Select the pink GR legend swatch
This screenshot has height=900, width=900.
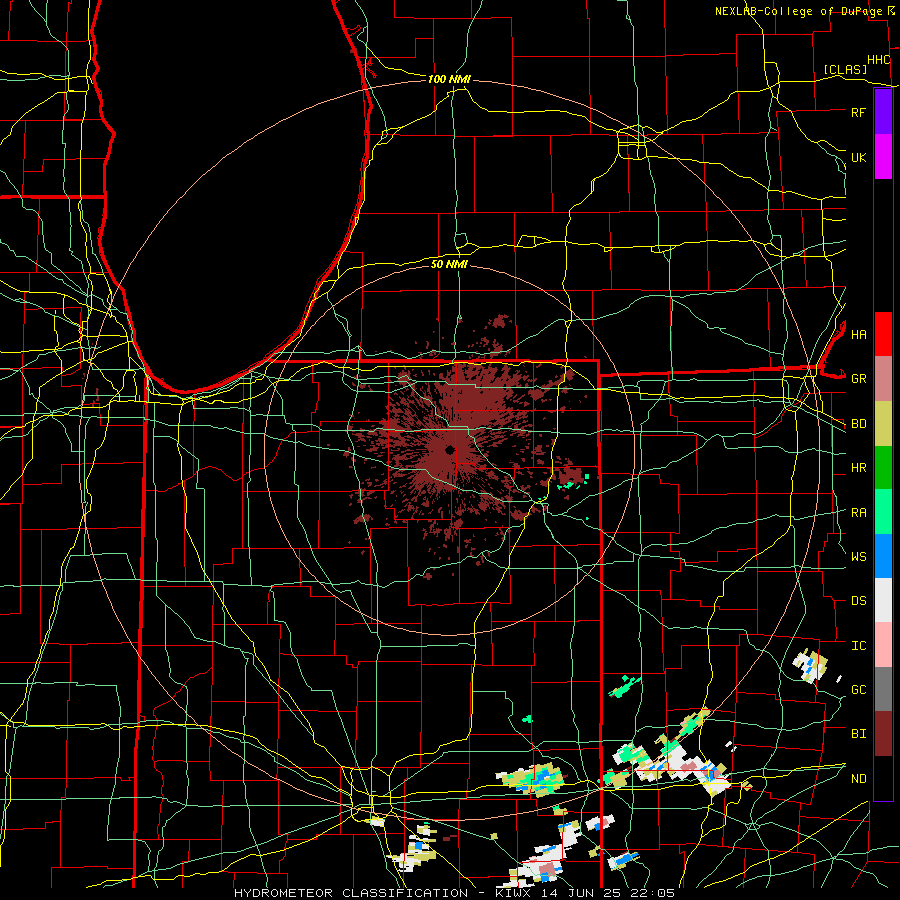[883, 379]
